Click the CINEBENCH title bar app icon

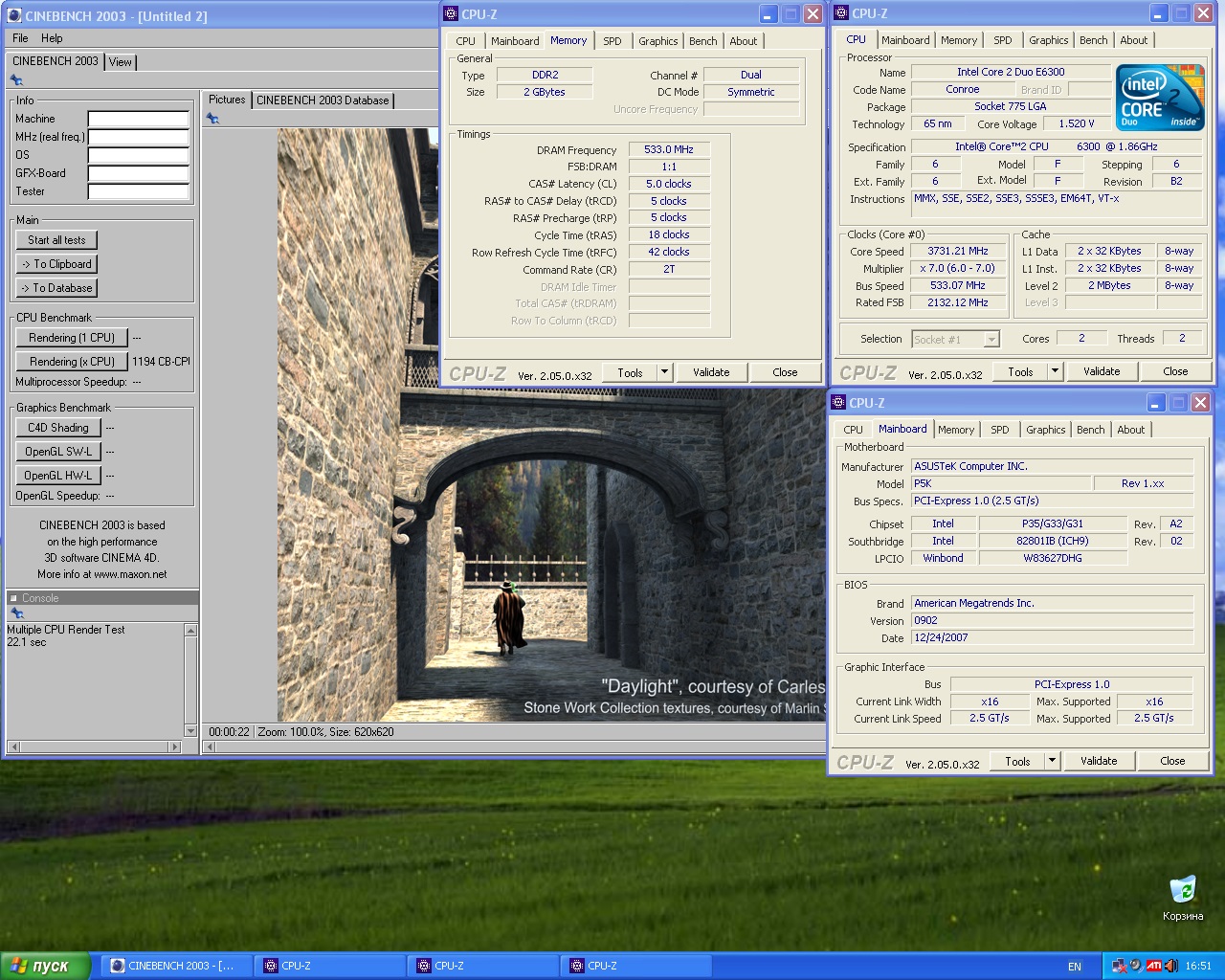pos(14,15)
